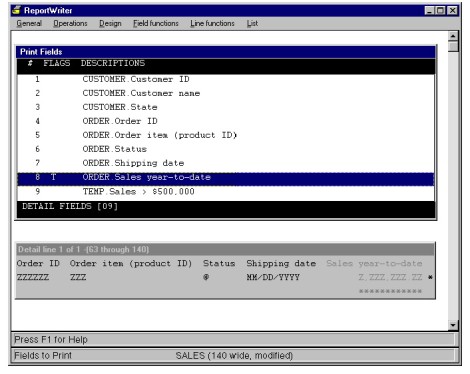470x374 pixels.
Task: Select highlighted ORDER.Sales year-to-date row
Action: click(226, 177)
